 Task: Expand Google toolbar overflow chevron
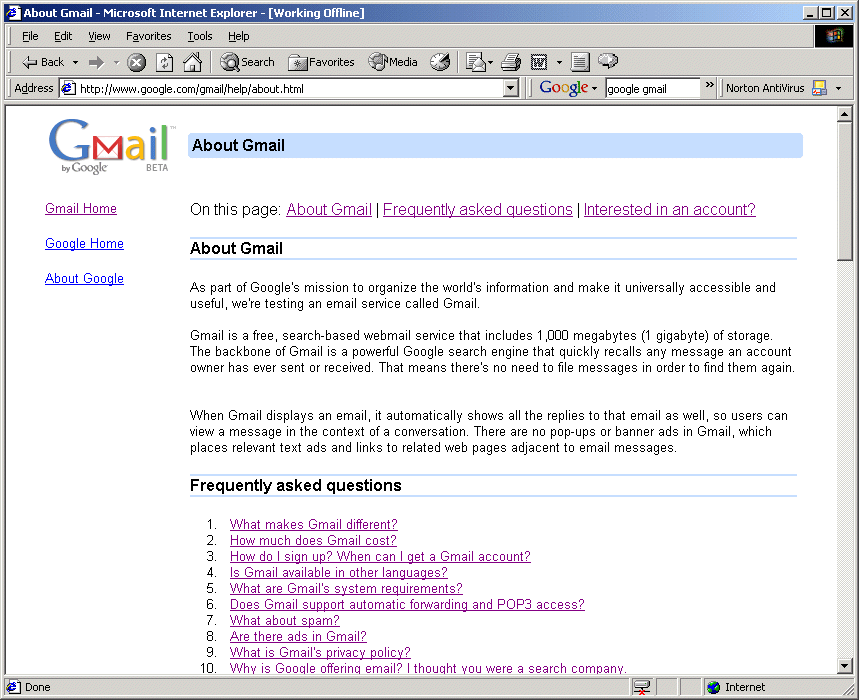[x=710, y=84]
